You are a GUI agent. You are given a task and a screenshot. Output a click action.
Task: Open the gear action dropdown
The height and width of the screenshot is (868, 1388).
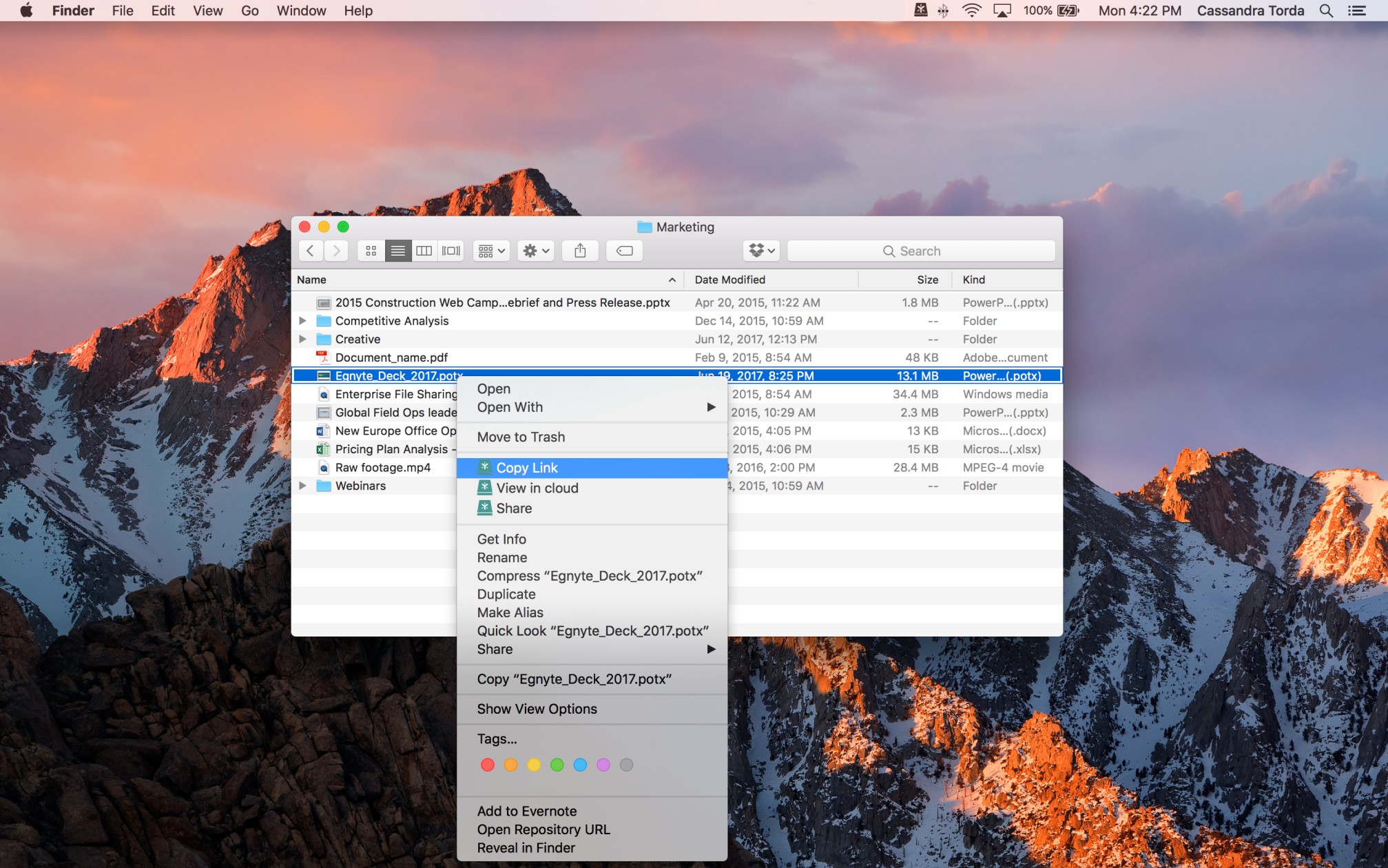(x=536, y=251)
